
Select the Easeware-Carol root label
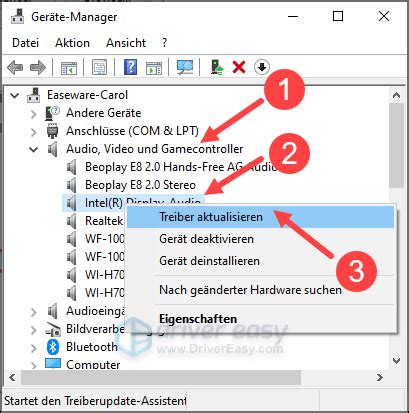click(87, 95)
